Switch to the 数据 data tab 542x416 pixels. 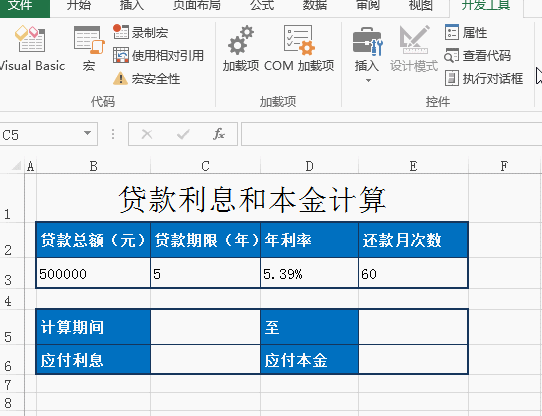[315, 6]
